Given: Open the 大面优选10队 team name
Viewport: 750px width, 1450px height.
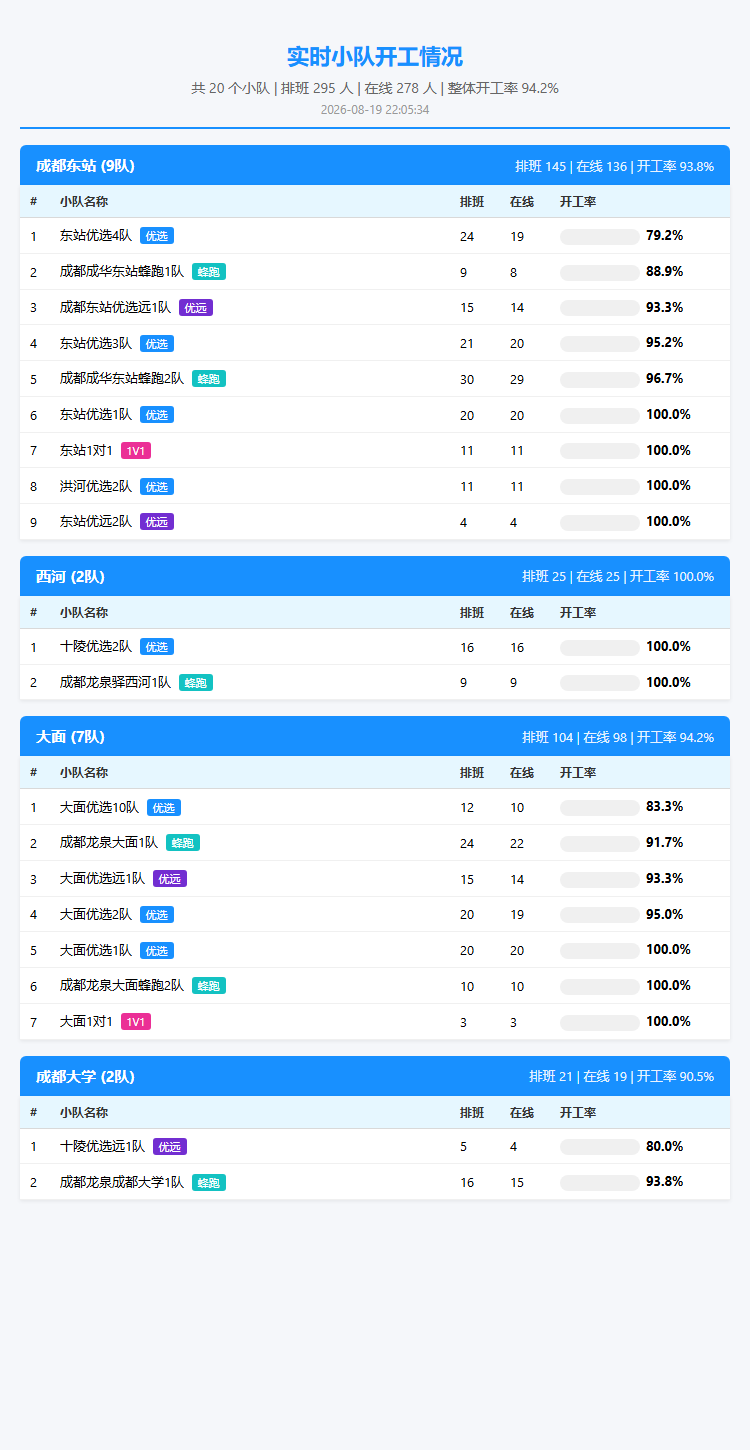Looking at the screenshot, I should 99,807.
